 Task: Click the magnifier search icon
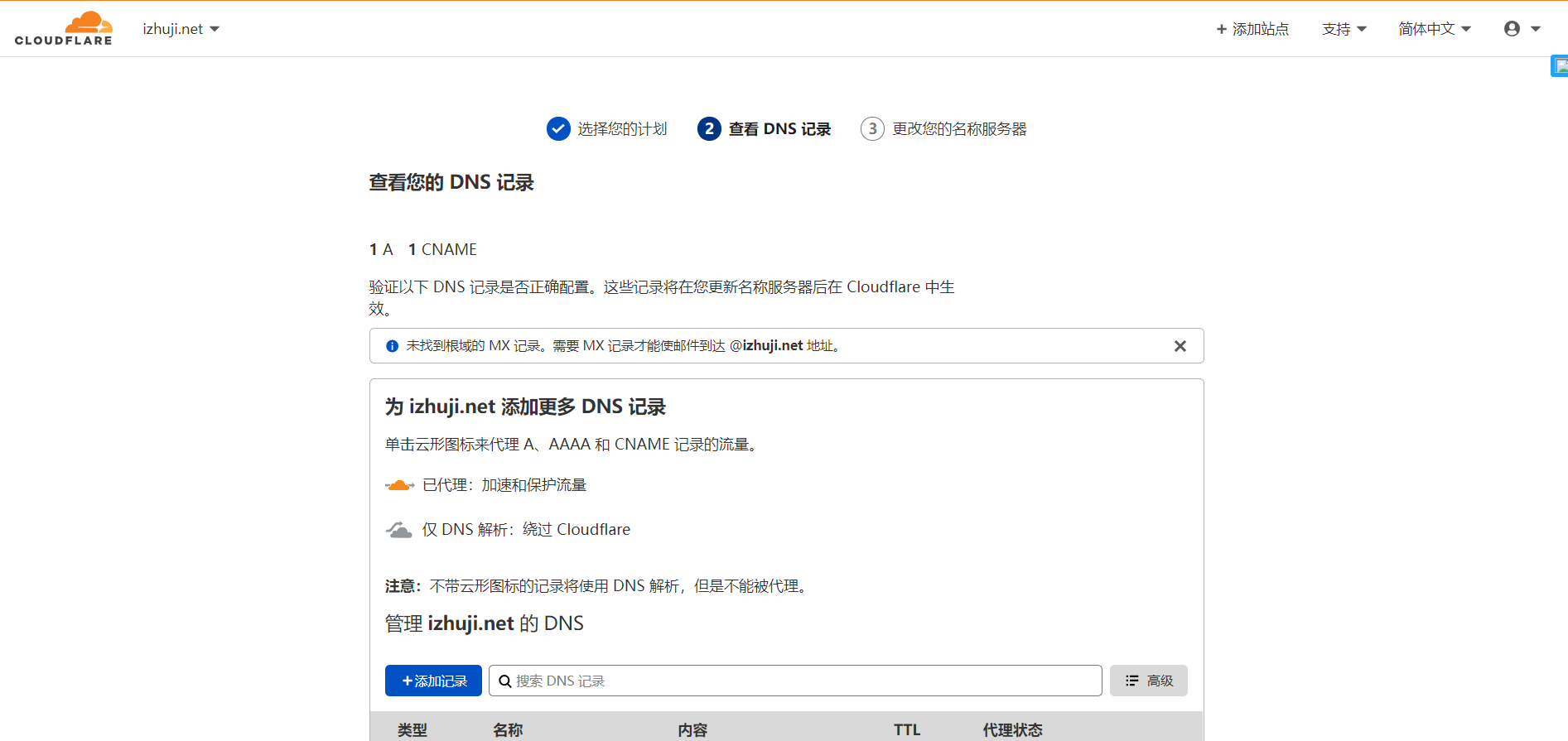[x=504, y=681]
